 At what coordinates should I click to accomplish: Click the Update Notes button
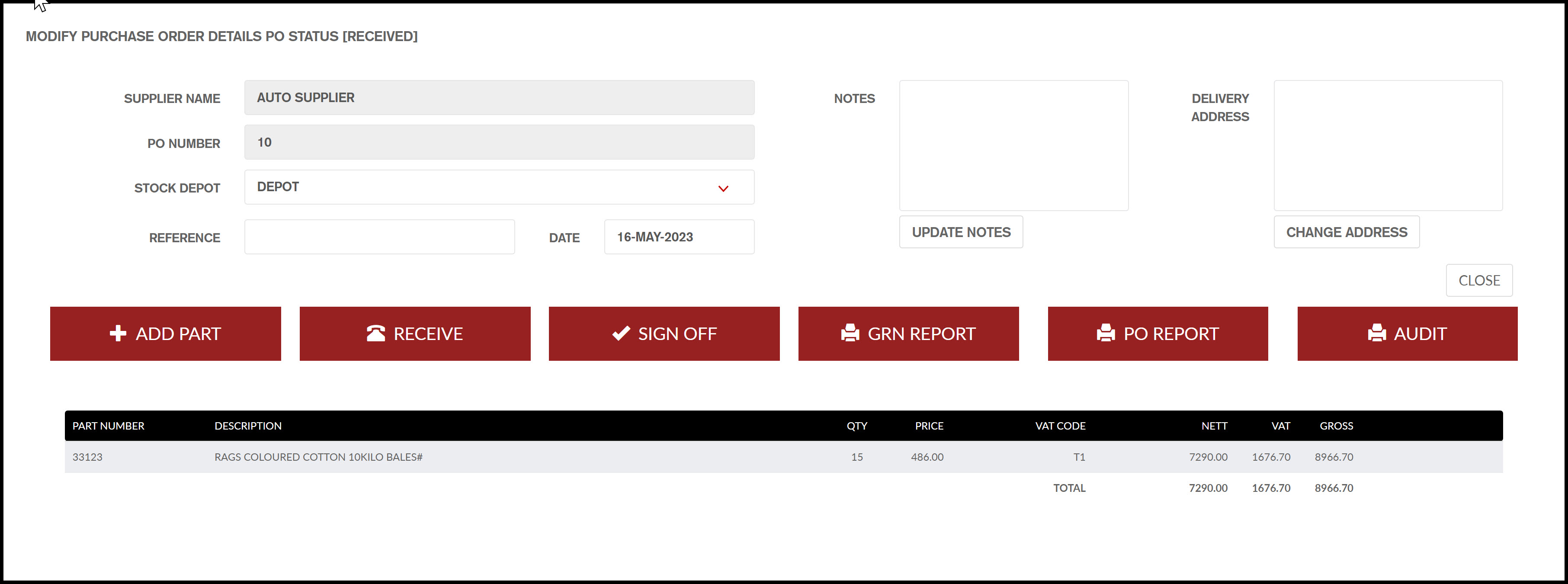click(x=961, y=232)
